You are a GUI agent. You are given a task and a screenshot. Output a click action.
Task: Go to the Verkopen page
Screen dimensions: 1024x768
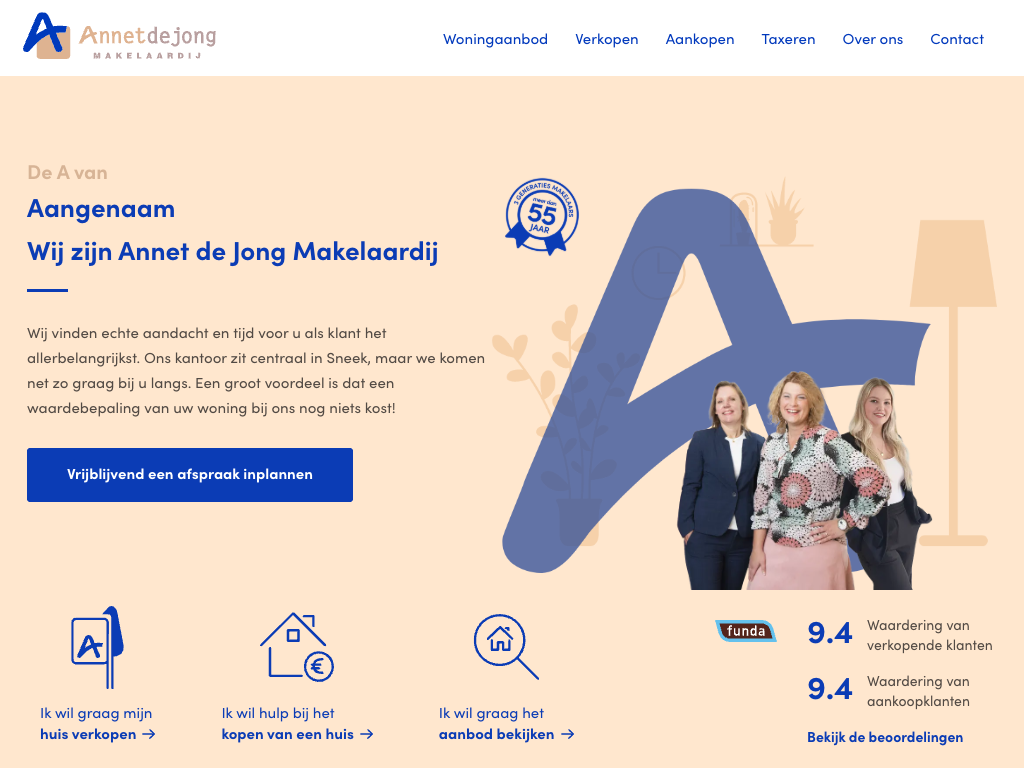(x=607, y=39)
